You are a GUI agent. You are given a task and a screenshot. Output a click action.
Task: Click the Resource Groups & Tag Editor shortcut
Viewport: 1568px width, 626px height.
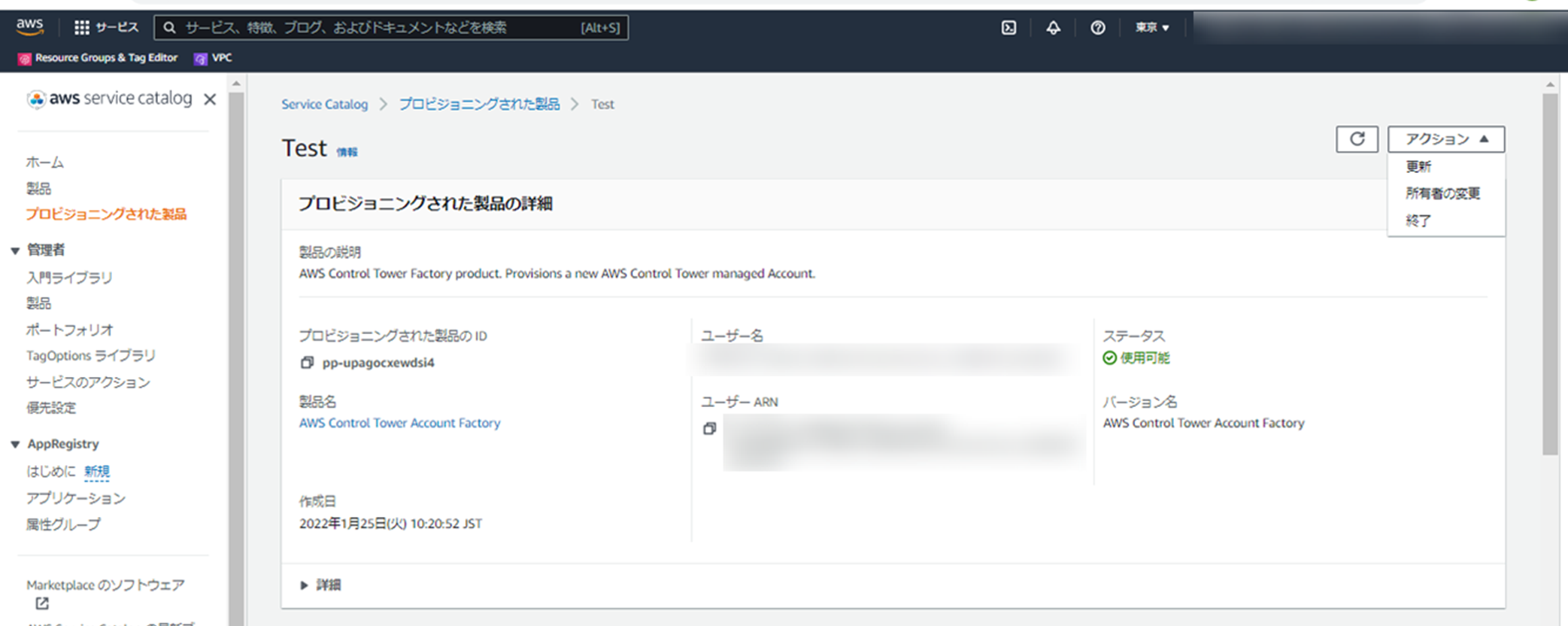(x=98, y=58)
